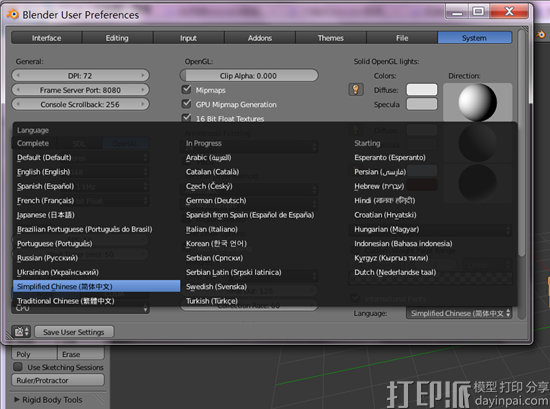Select Default (Default) language
550x409 pixels.
96,157
